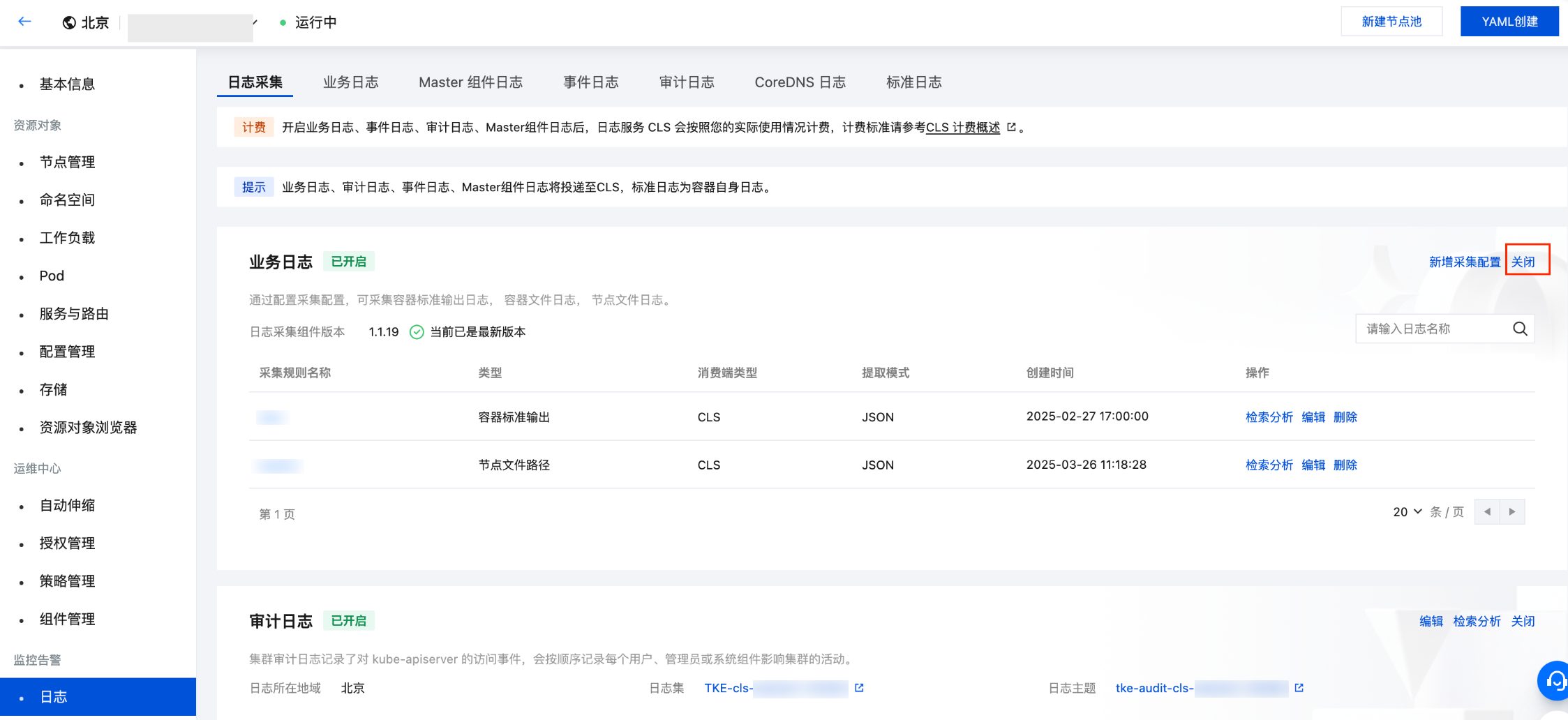Open the 20 条/页 page size dropdown
Viewport: 1568px width, 720px height.
[1407, 512]
